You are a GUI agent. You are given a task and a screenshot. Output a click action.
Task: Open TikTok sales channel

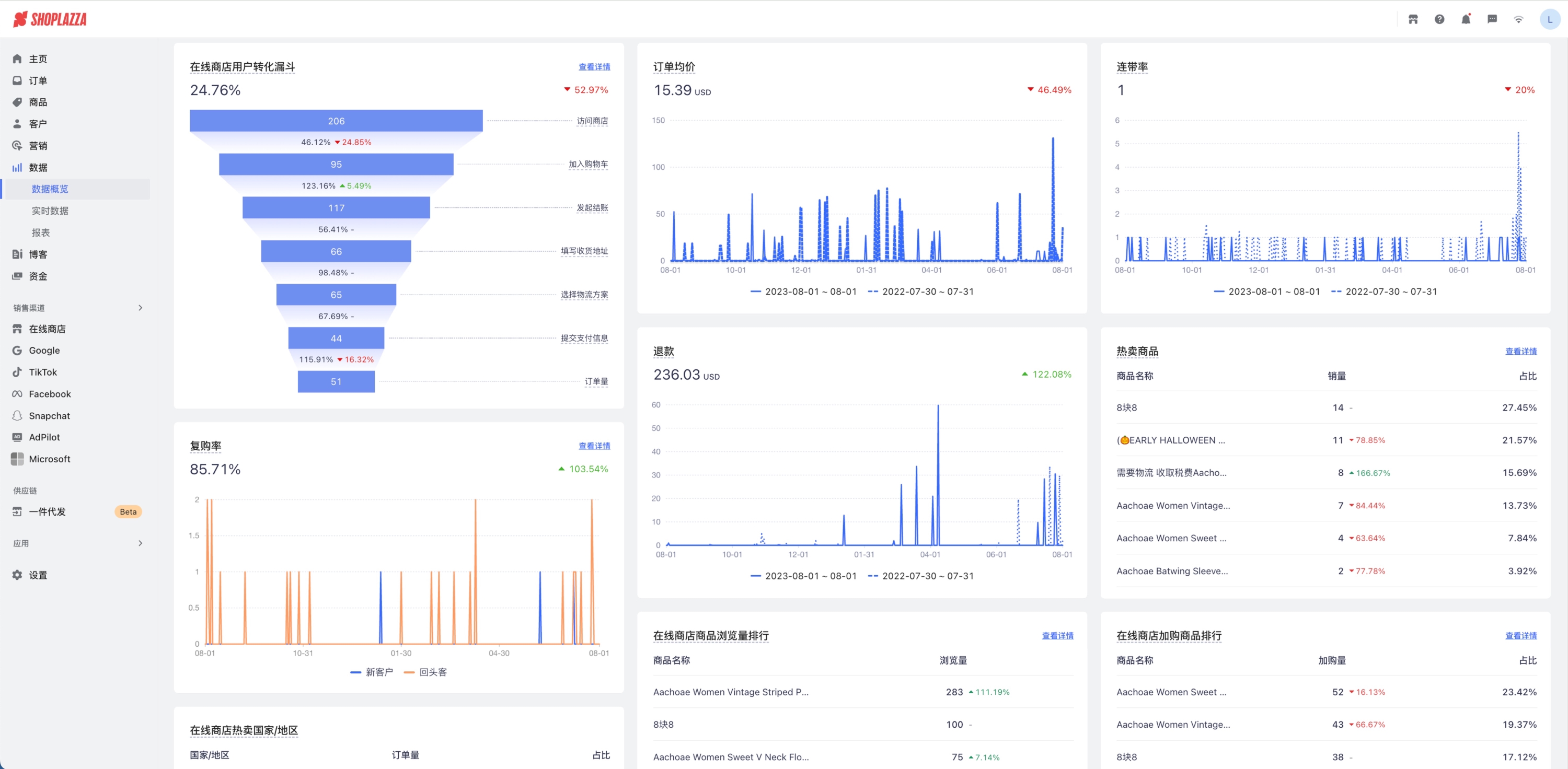pyautogui.click(x=43, y=372)
